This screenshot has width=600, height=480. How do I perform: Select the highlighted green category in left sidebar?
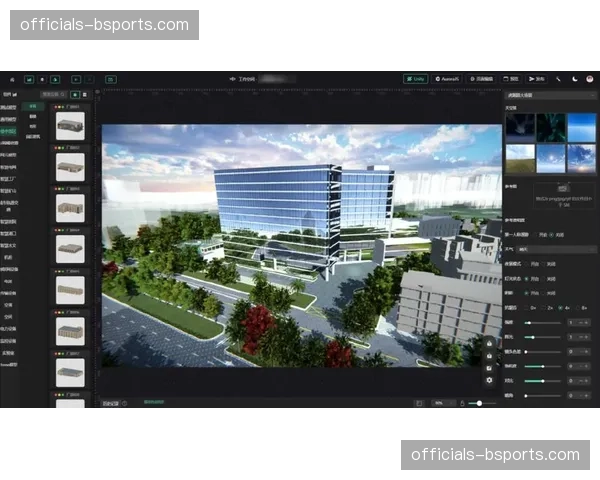pos(9,131)
